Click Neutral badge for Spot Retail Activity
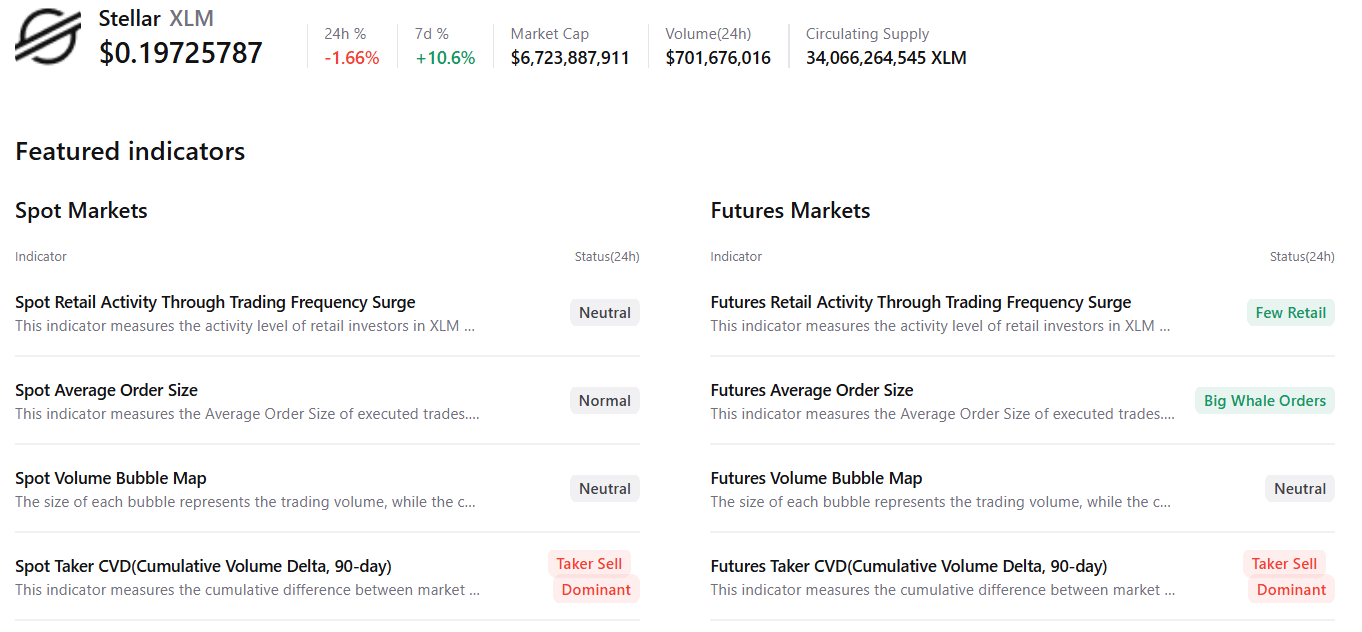This screenshot has width=1362, height=632. (x=605, y=313)
